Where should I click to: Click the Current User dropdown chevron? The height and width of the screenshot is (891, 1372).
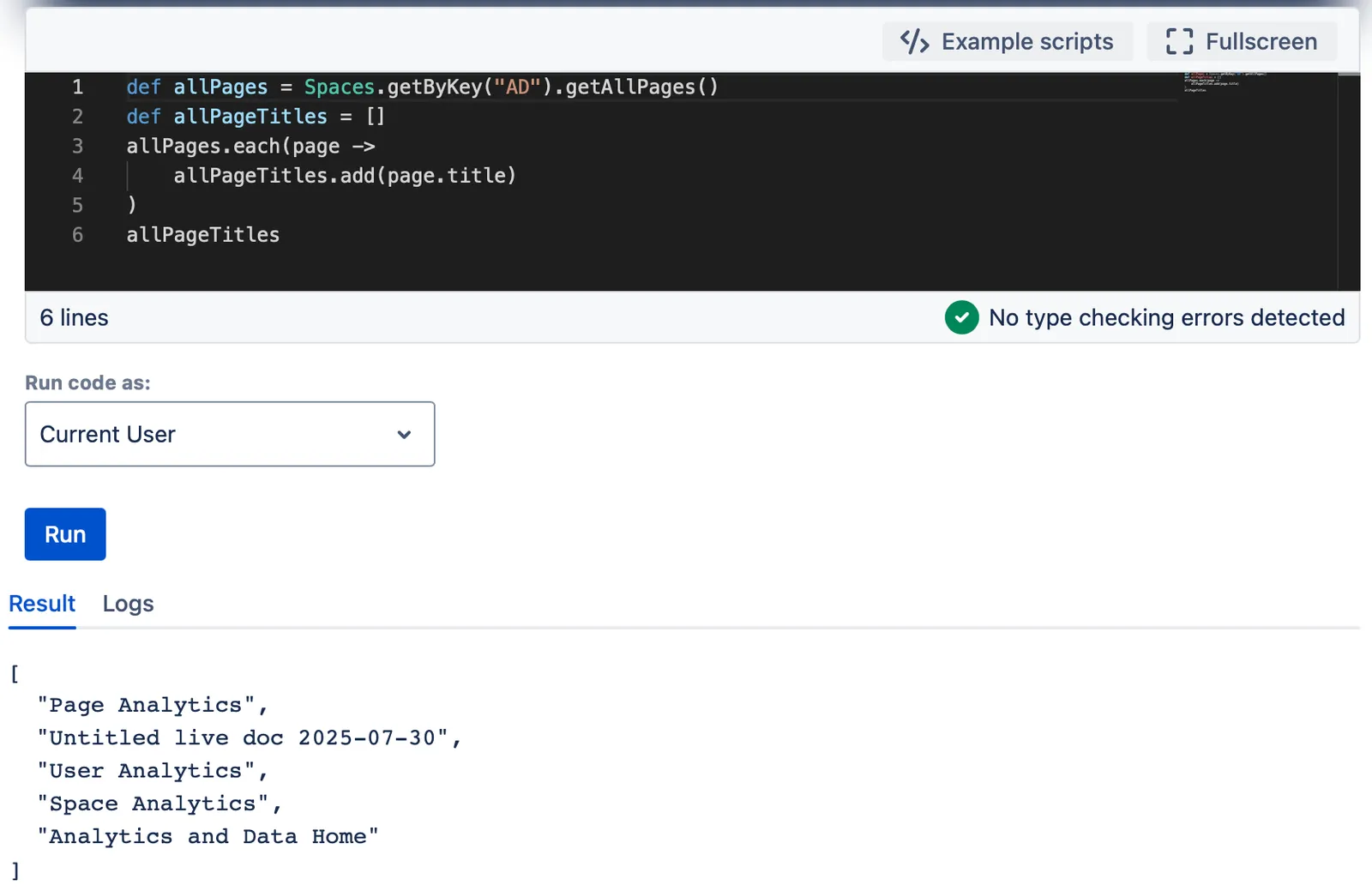click(x=404, y=435)
